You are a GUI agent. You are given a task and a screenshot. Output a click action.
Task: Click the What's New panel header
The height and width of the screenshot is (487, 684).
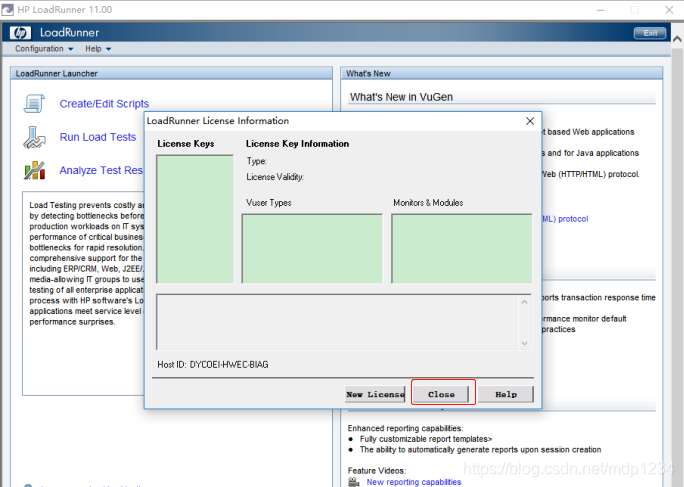pyautogui.click(x=502, y=73)
